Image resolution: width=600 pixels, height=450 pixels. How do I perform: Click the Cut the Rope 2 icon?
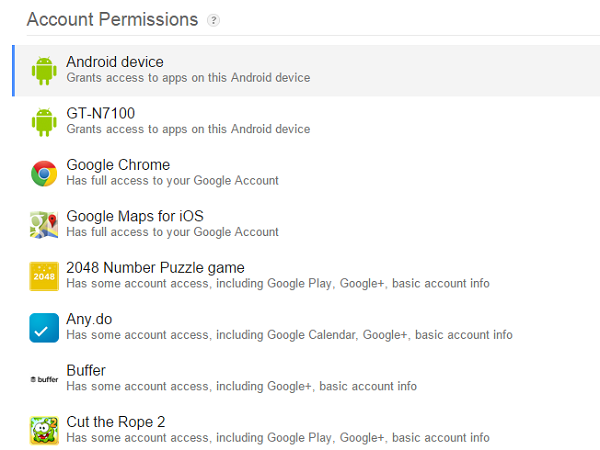click(44, 430)
